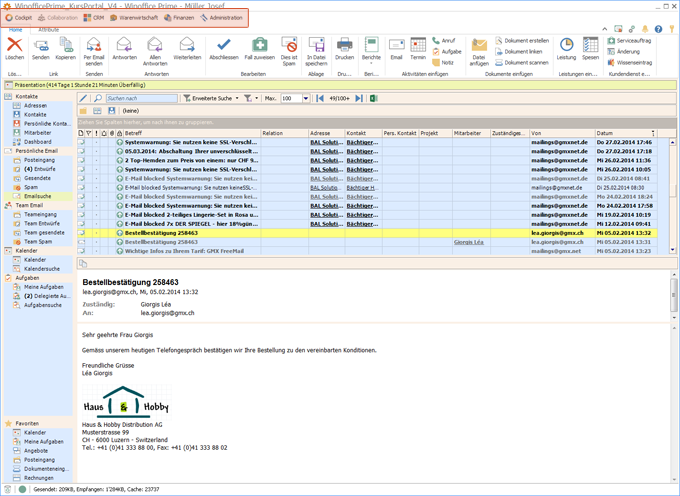Create a Serviceauftrag entry
680x496 pixels.
tap(630, 40)
